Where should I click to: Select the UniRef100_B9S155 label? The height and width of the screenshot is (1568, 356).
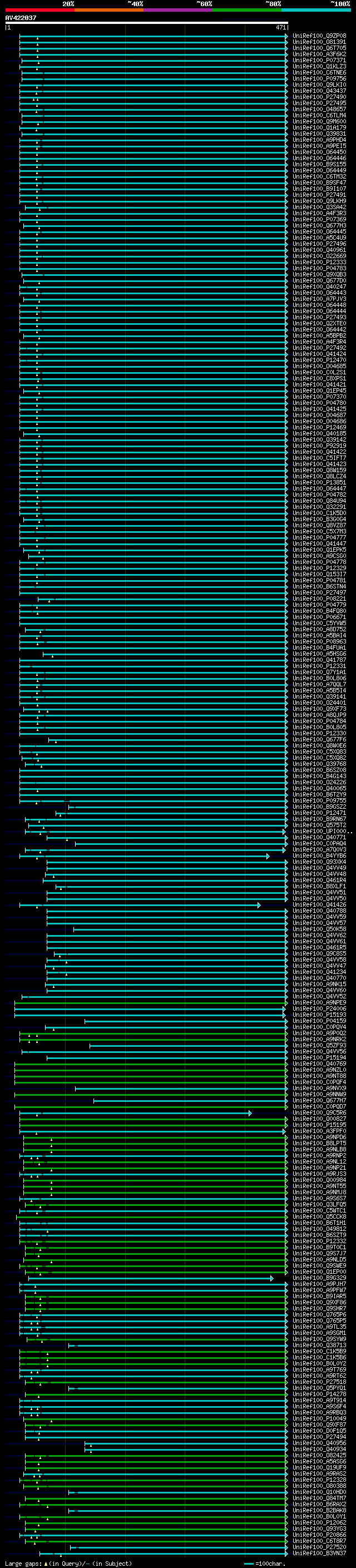pyautogui.click(x=319, y=164)
